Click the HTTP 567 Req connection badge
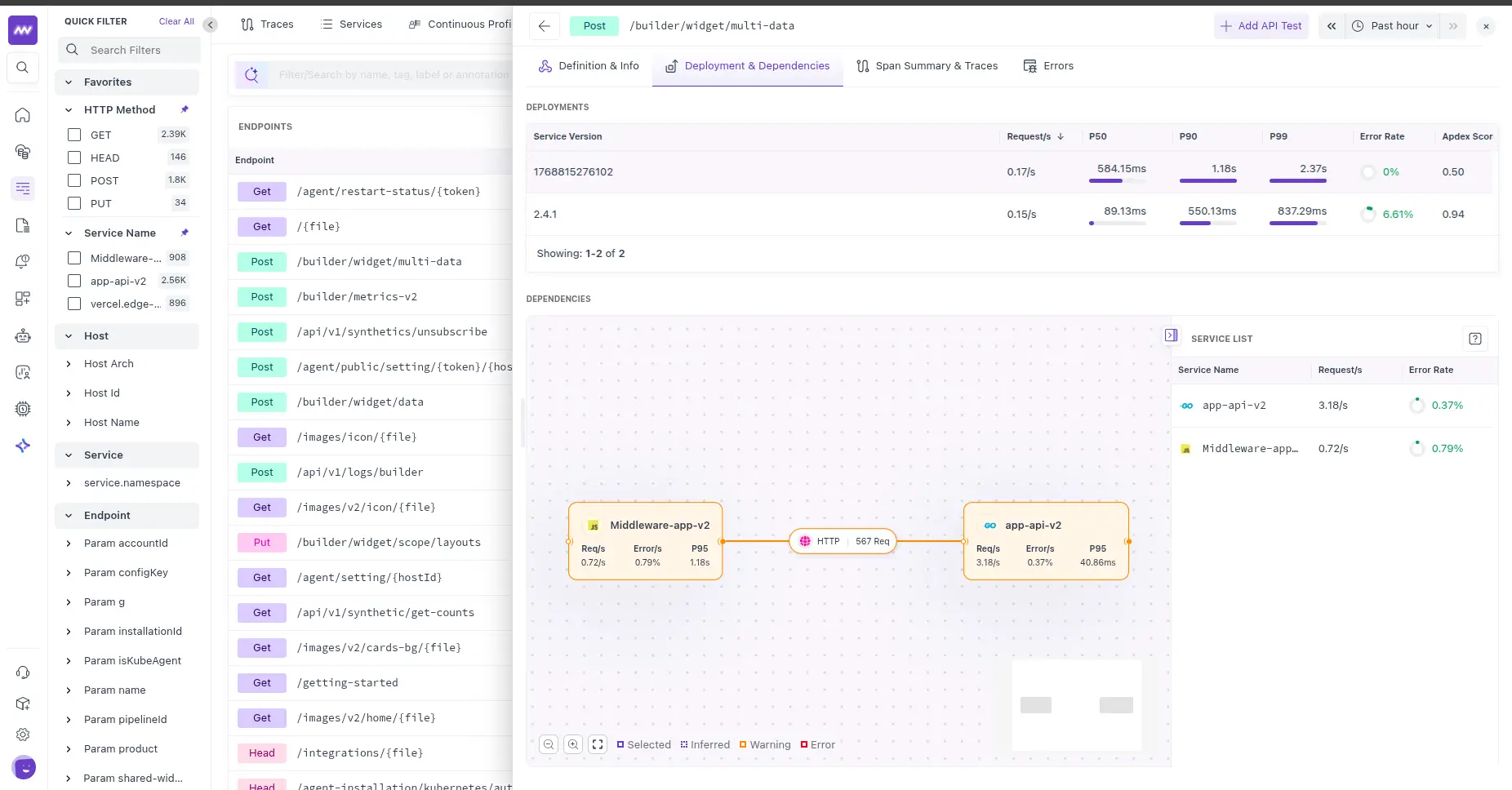This screenshot has width=1512, height=790. (843, 540)
